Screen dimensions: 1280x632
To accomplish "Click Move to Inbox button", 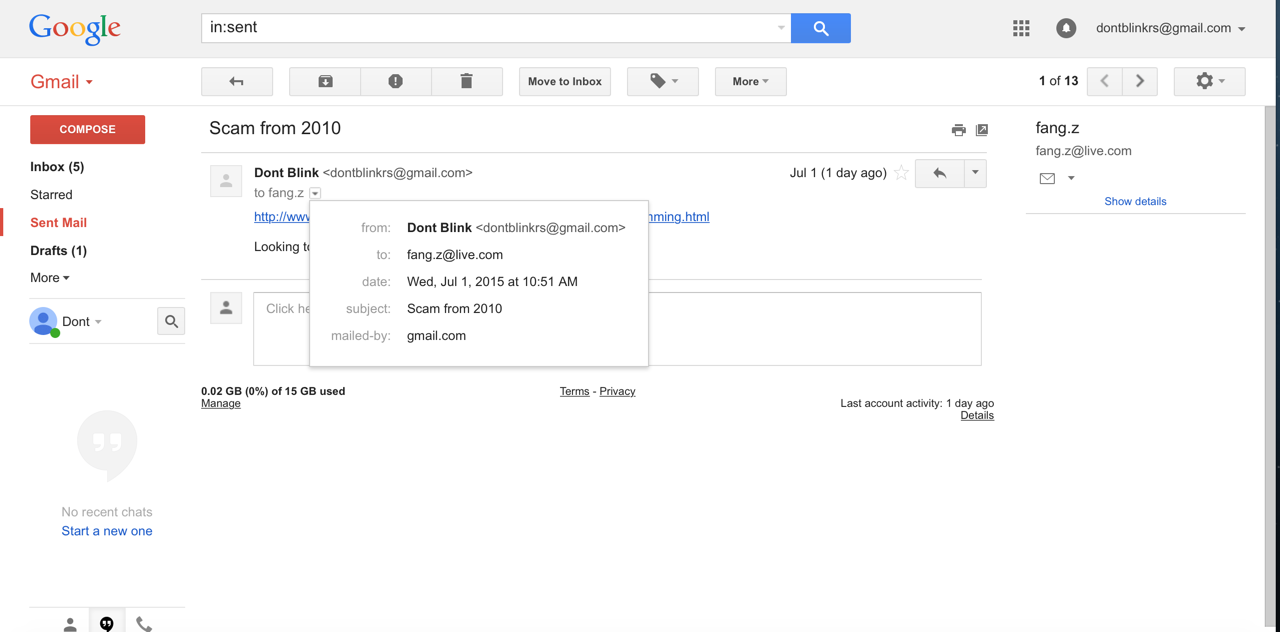I will point(565,81).
